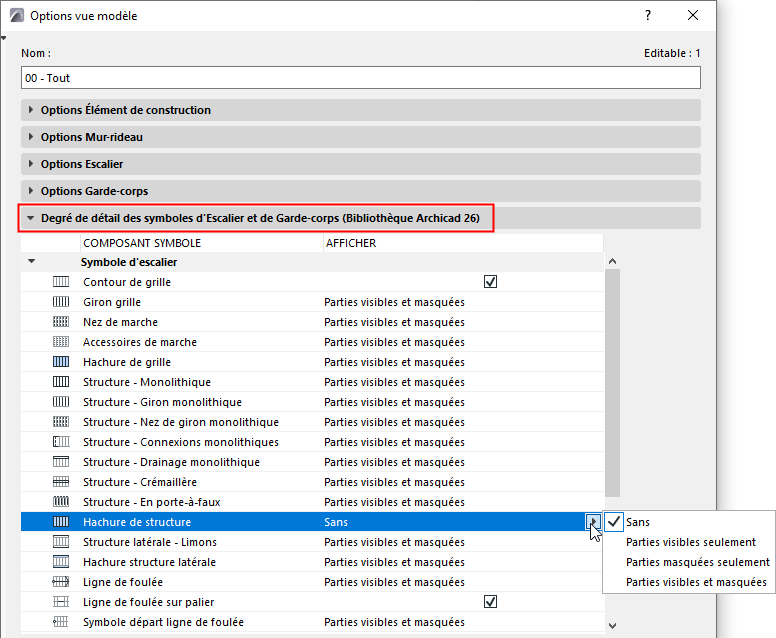Choose Parties visibles et masquées in popup
This screenshot has height=638, width=776.
pos(696,582)
